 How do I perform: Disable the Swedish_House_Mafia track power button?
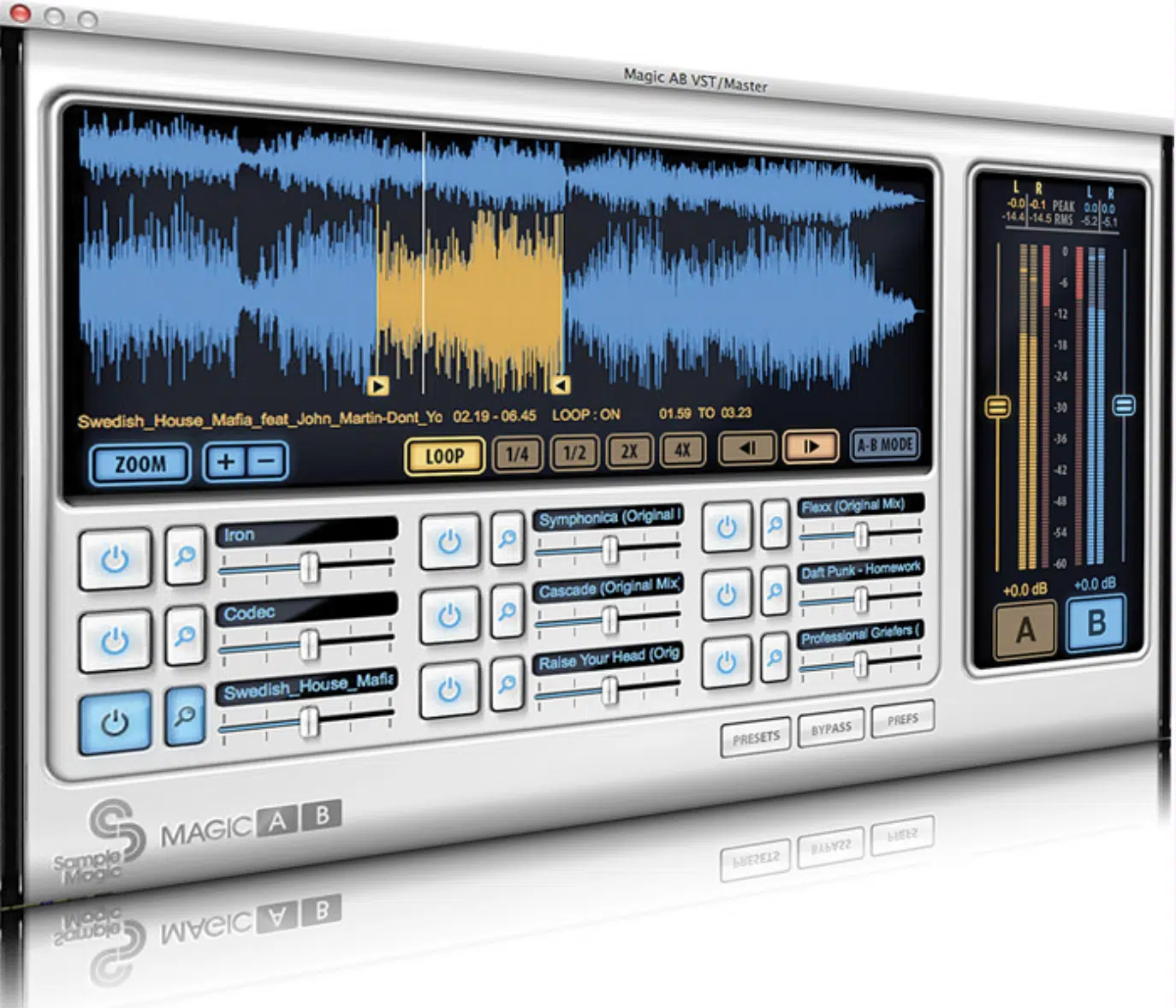click(115, 722)
